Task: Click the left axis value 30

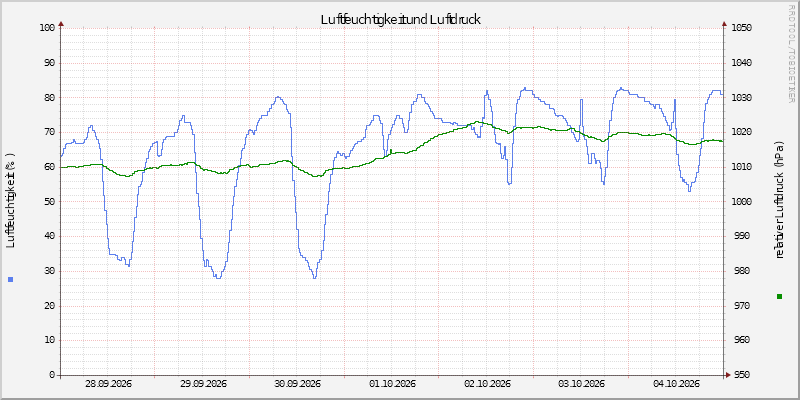Action: click(49, 271)
